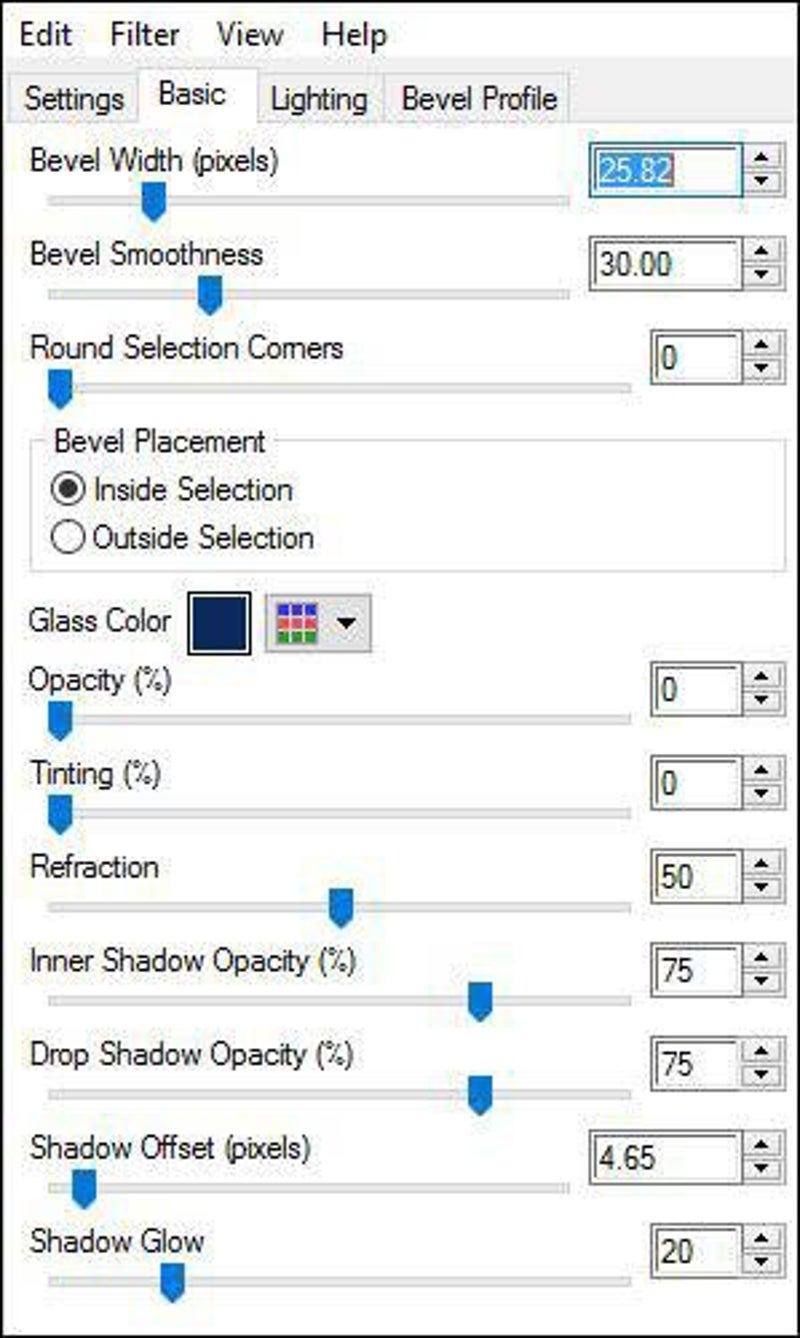The width and height of the screenshot is (800, 1338).
Task: Click the Bevel Width input field
Action: click(x=664, y=171)
